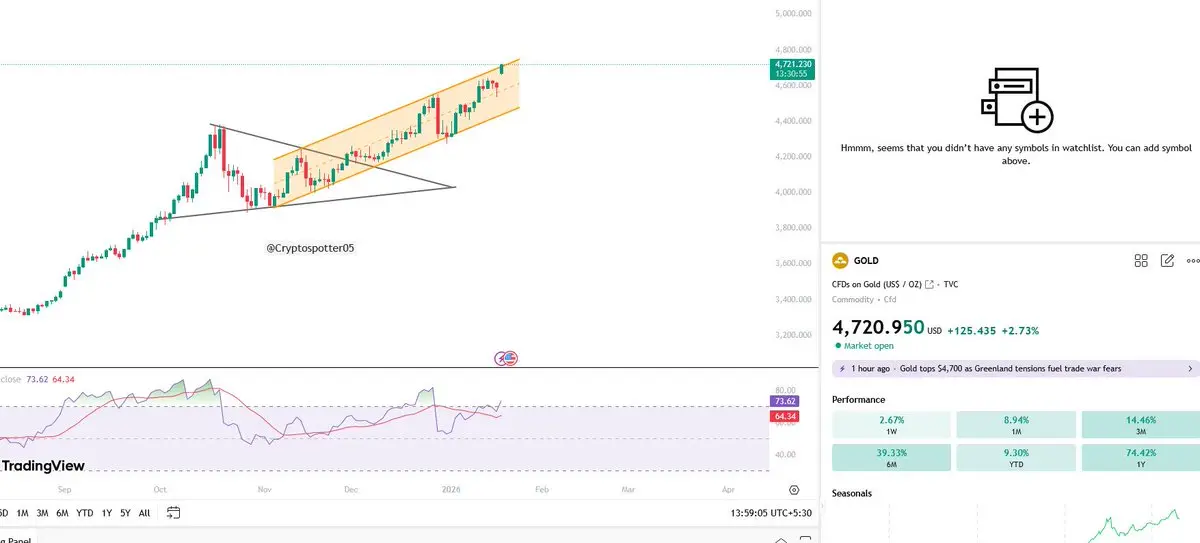The width and height of the screenshot is (1200, 543).
Task: Click the 6M performance tile 39.33%
Action: pyautogui.click(x=891, y=458)
